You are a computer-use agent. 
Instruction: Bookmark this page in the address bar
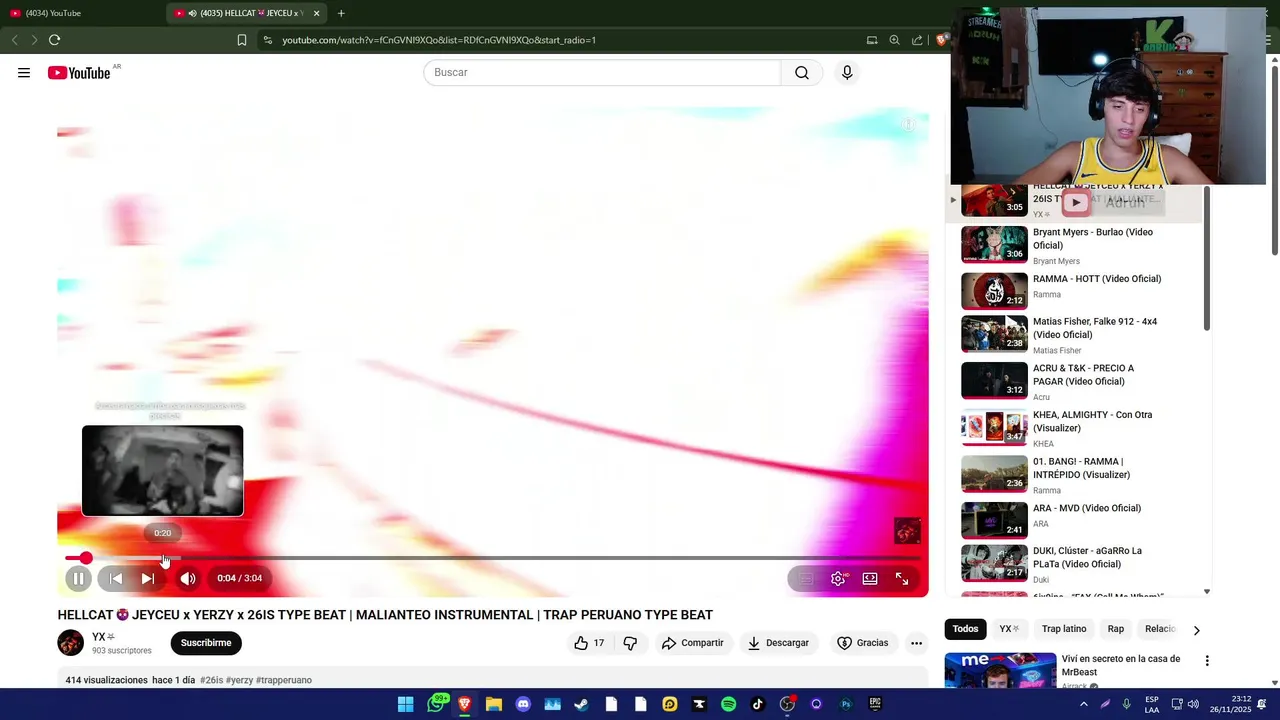pos(242,40)
